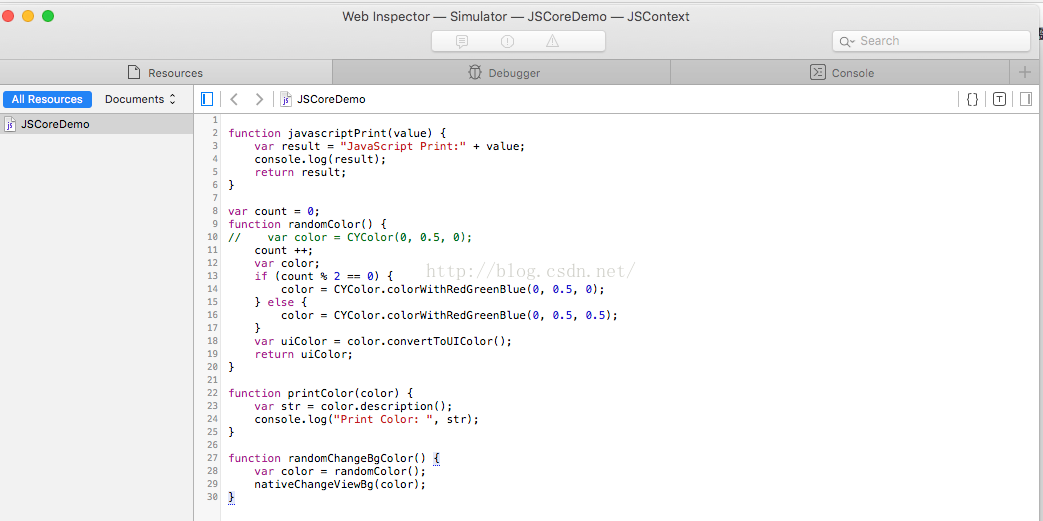
Task: Click the magnifier icon in Search field
Action: (x=847, y=41)
